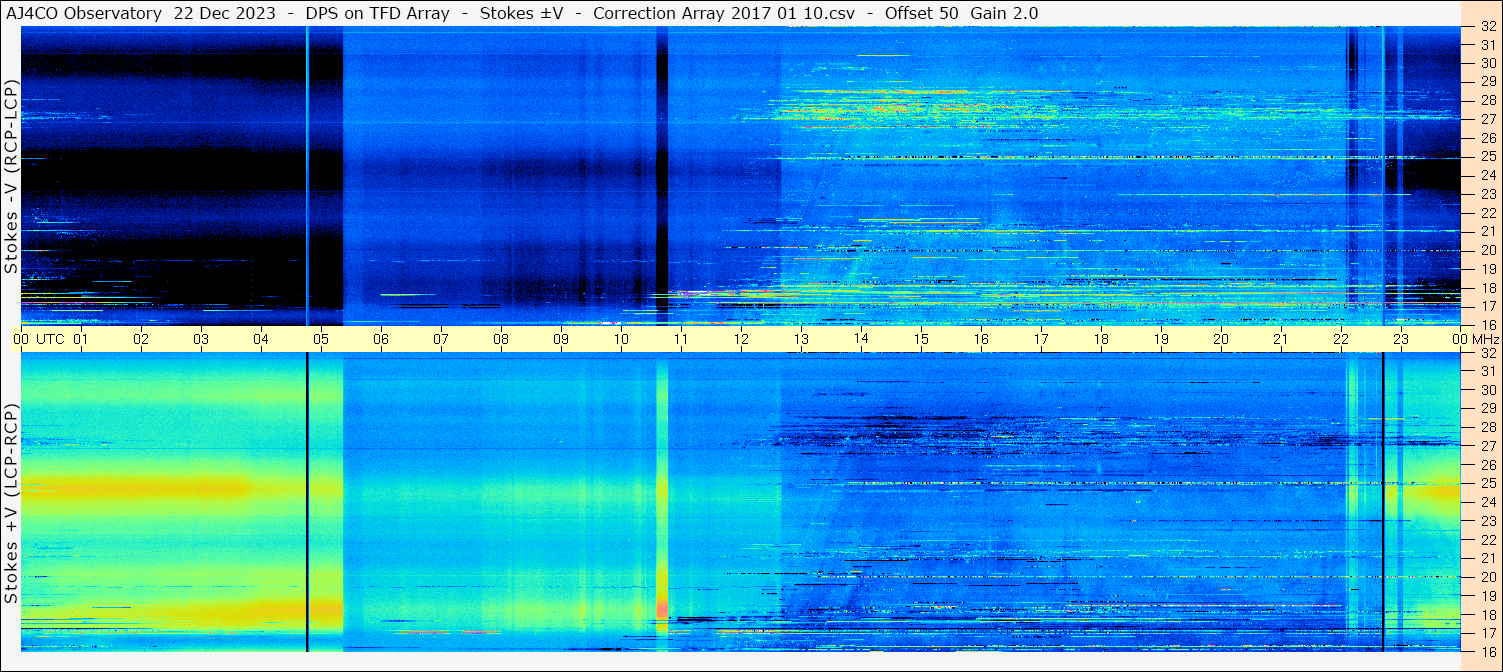
Task: Select the 06 hour time marker
Action: [x=381, y=339]
